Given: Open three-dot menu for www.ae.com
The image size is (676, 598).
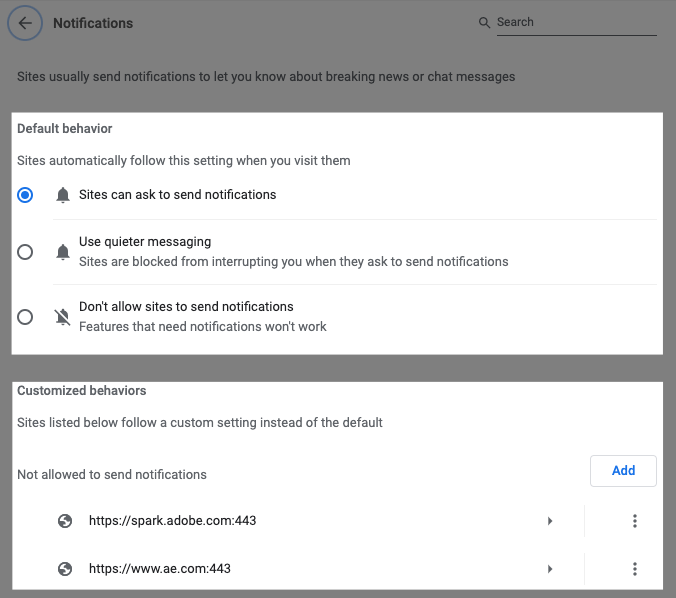Looking at the screenshot, I should (x=634, y=569).
